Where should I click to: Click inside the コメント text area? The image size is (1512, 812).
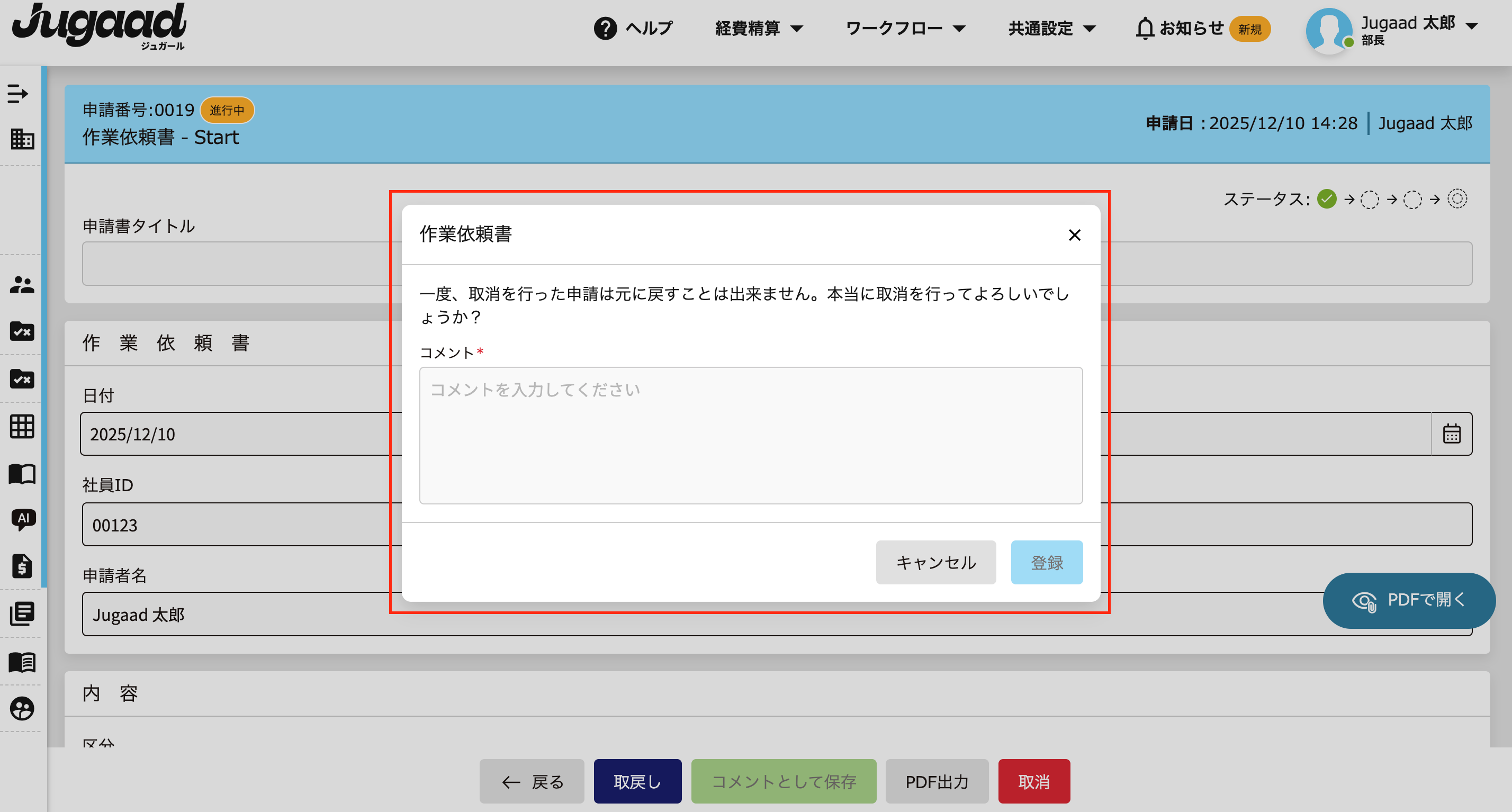point(750,435)
